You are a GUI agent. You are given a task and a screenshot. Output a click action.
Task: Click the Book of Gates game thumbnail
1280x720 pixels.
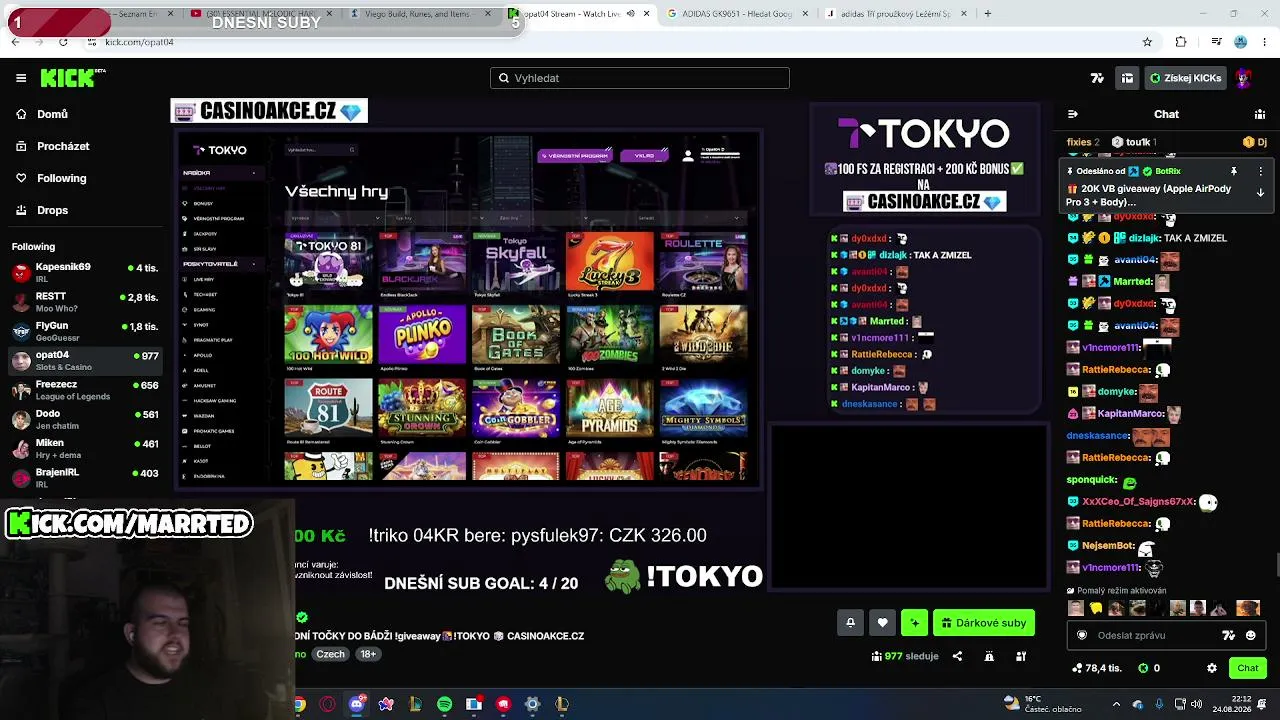(516, 335)
